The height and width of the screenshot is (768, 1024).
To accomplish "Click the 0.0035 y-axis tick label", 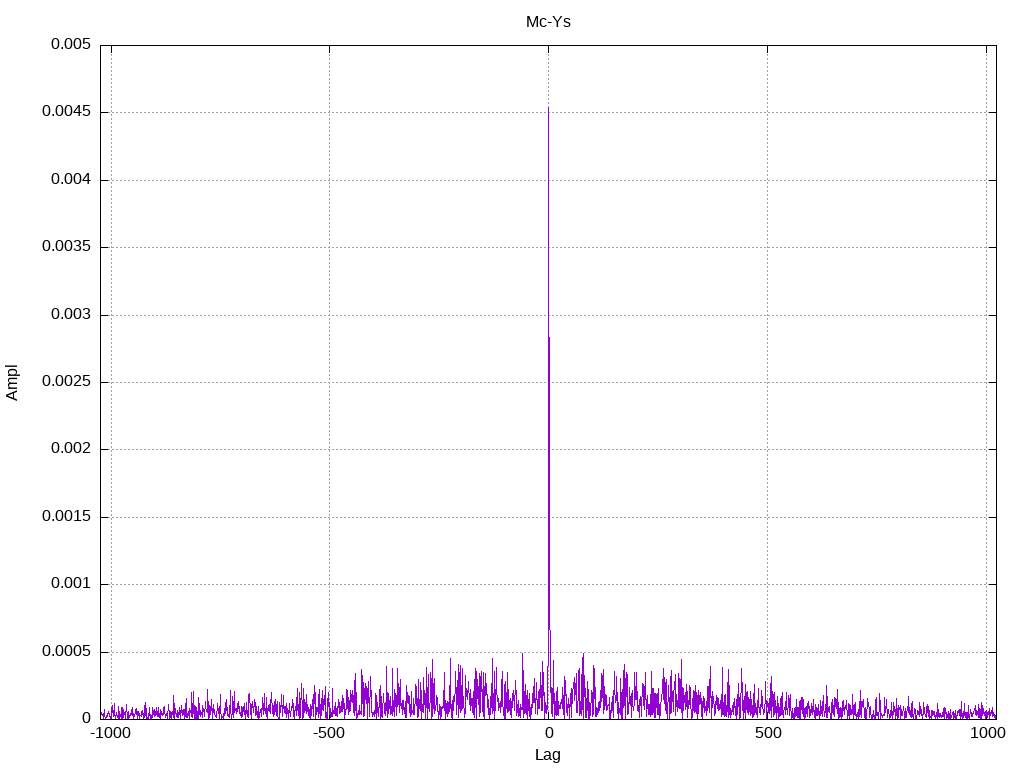I will pos(66,247).
